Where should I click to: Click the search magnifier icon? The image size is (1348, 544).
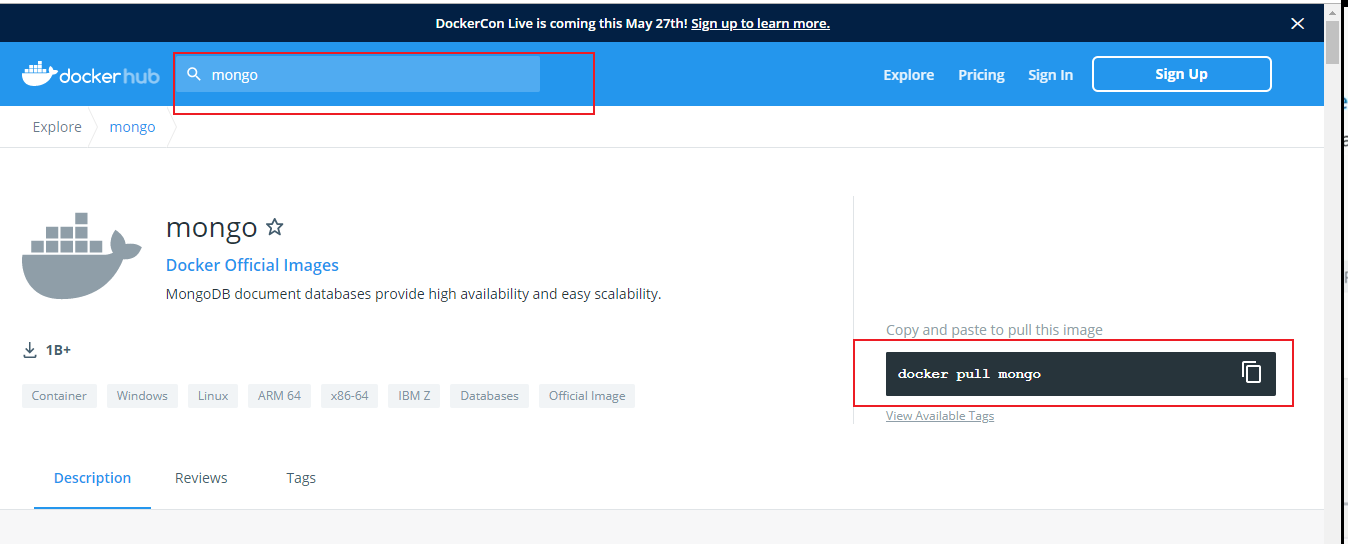pos(195,74)
